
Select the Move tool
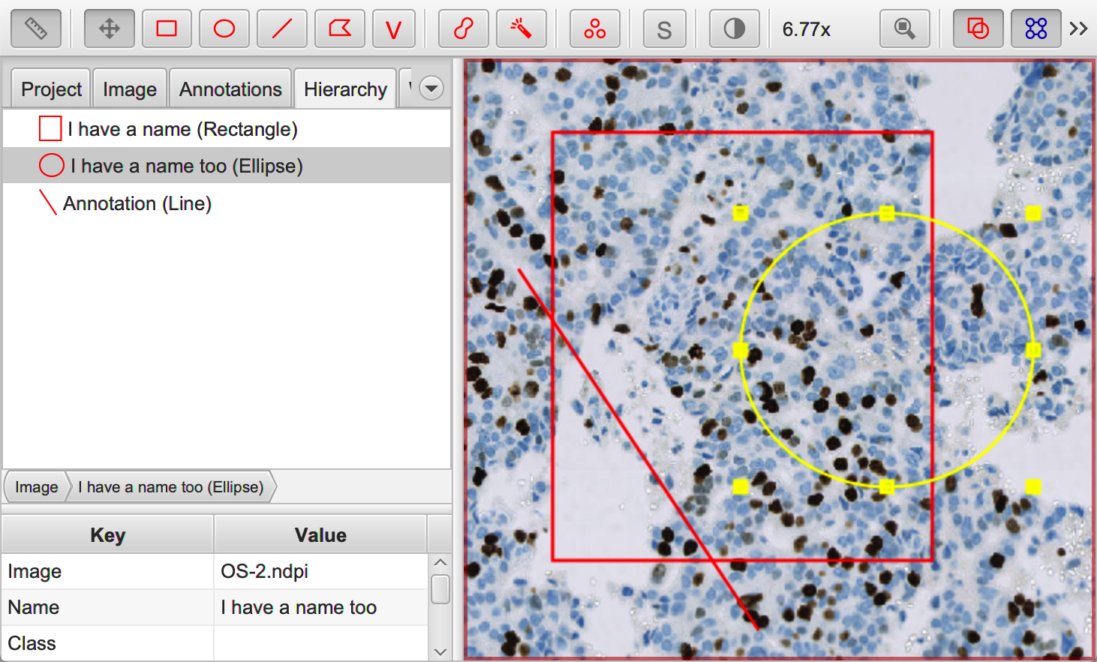click(109, 29)
